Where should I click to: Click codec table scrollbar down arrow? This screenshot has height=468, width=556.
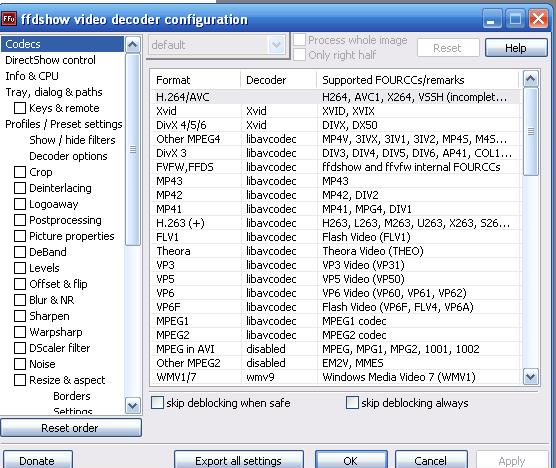530,376
